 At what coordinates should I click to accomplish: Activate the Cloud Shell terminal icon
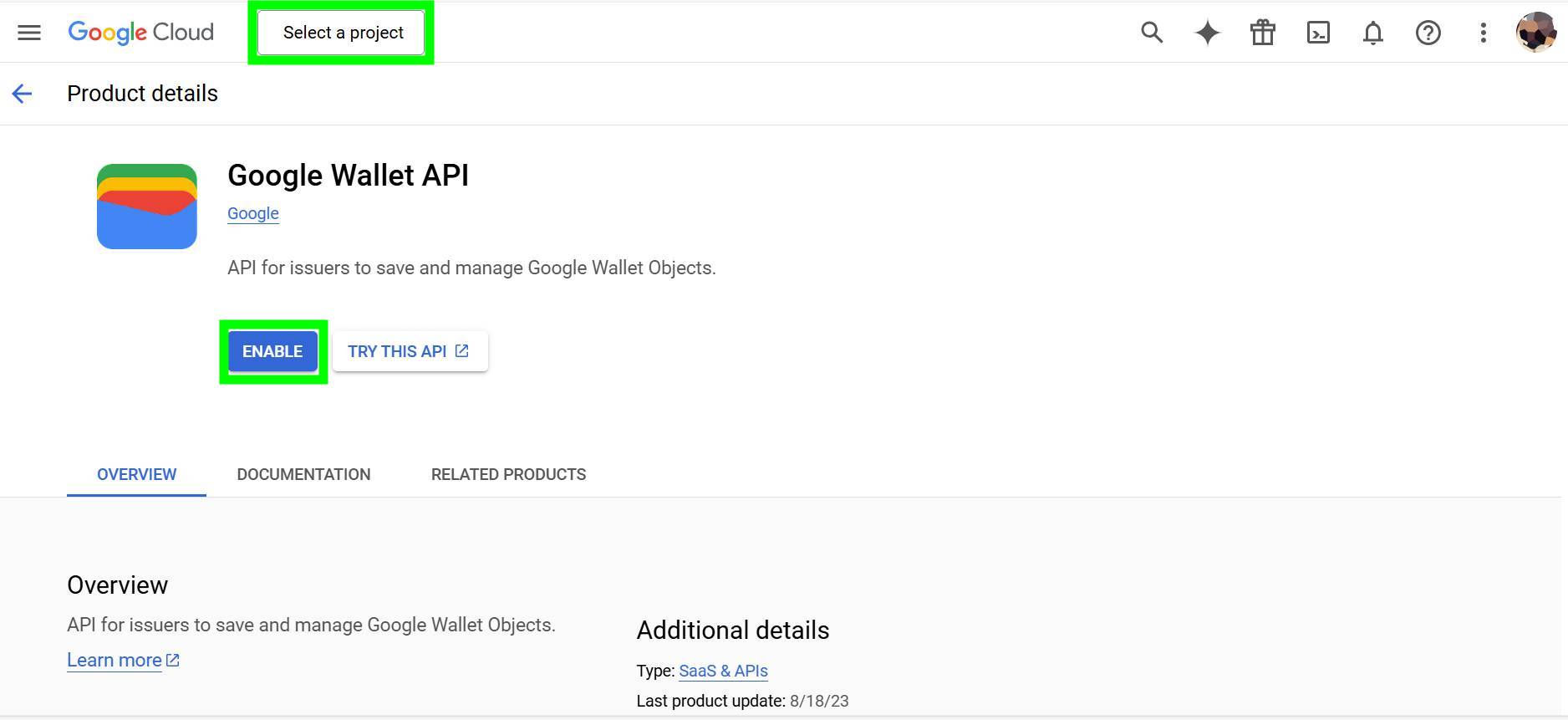(x=1318, y=33)
